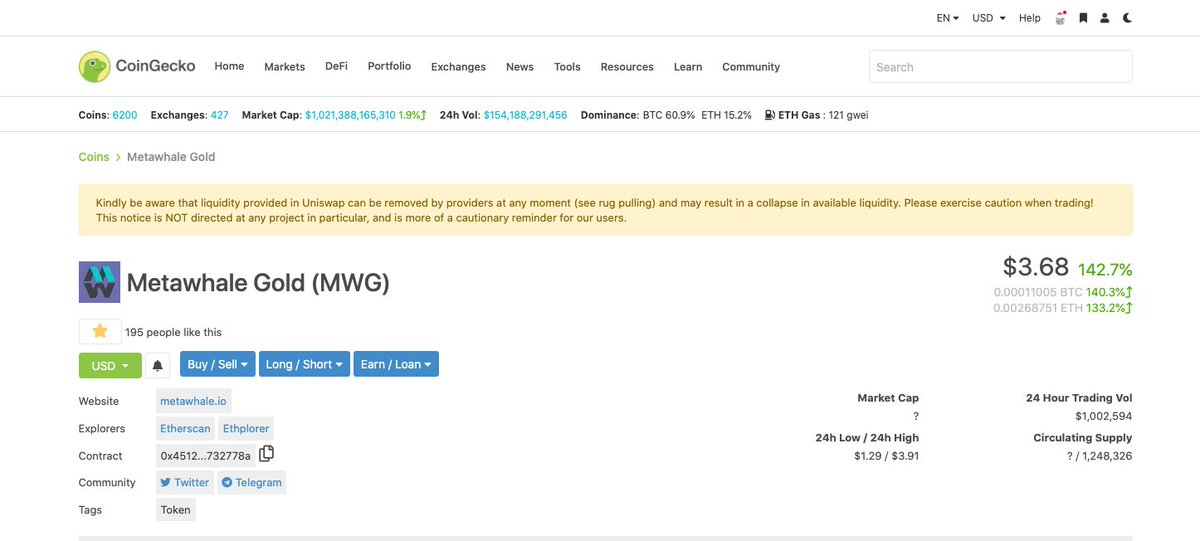Click the star favorite button
Viewport: 1200px width, 541px height.
100,331
